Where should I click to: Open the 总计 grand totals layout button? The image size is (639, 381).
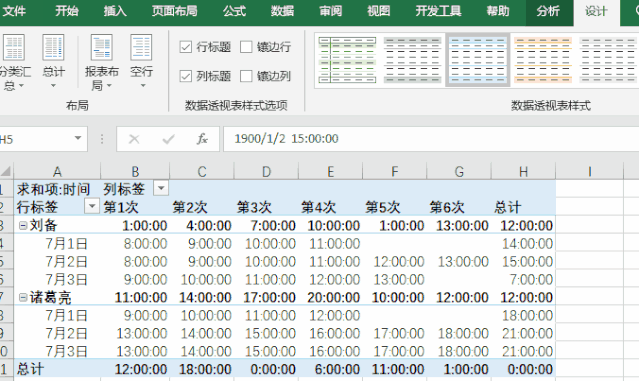point(53,62)
